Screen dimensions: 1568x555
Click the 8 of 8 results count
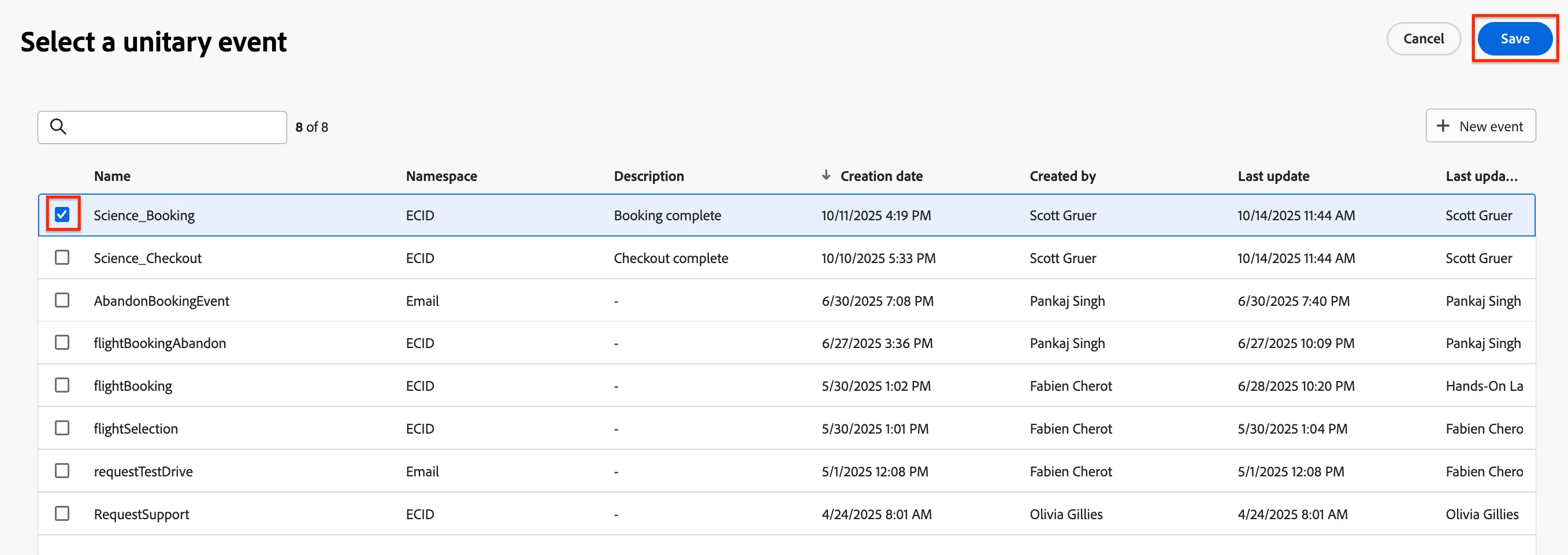311,127
